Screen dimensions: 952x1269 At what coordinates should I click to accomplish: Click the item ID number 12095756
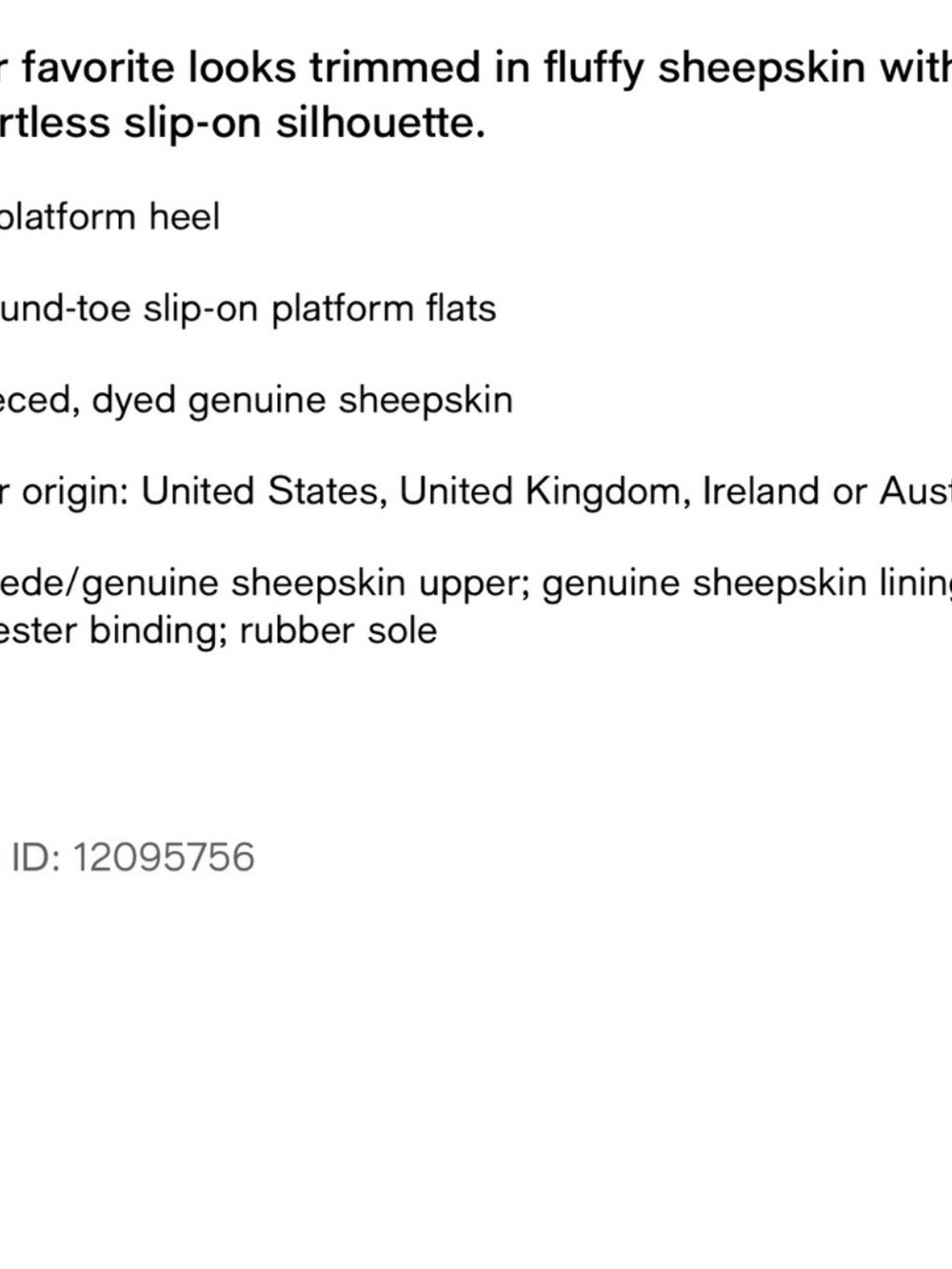[163, 858]
